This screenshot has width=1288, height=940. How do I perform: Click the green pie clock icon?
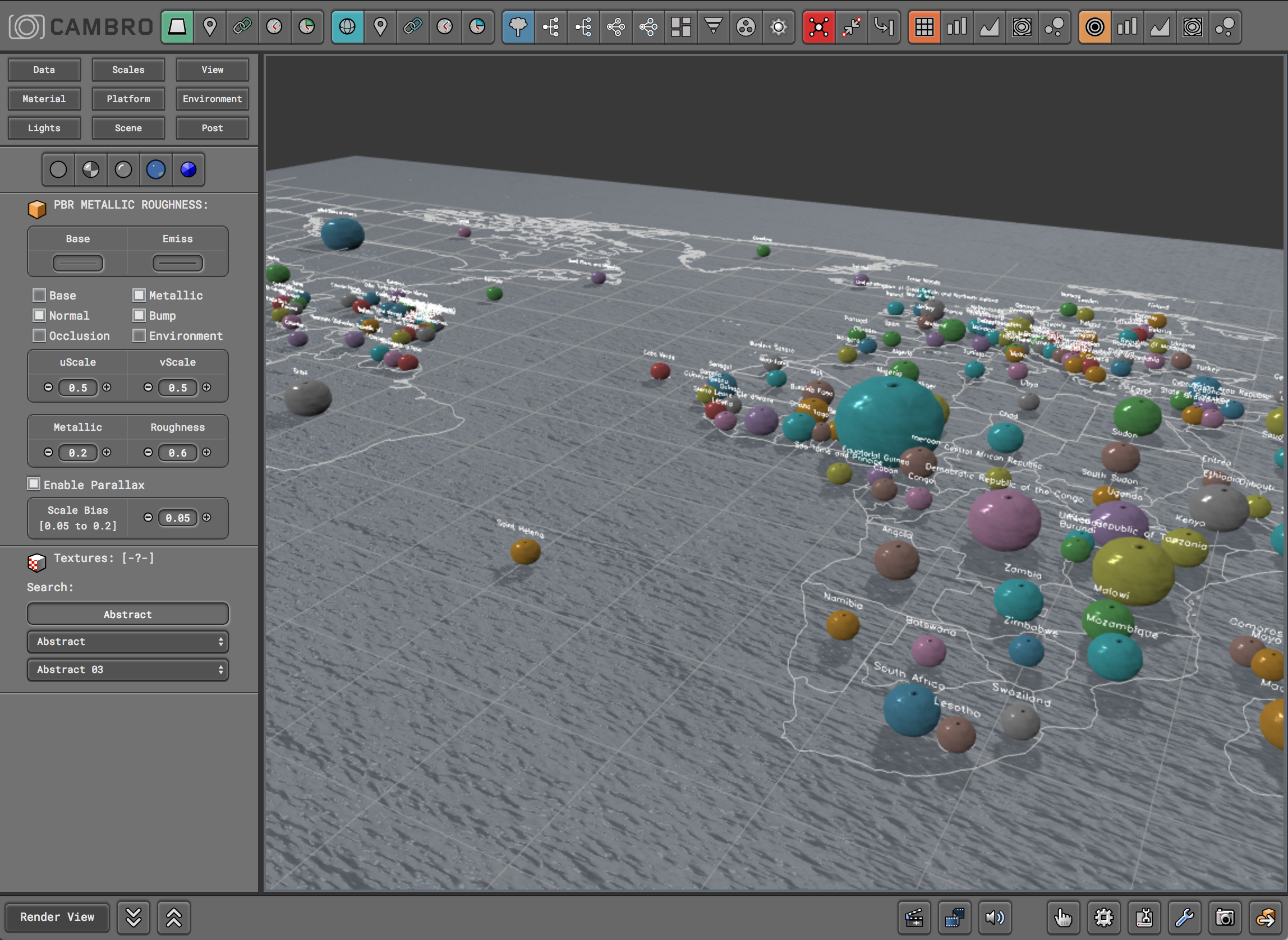point(307,27)
